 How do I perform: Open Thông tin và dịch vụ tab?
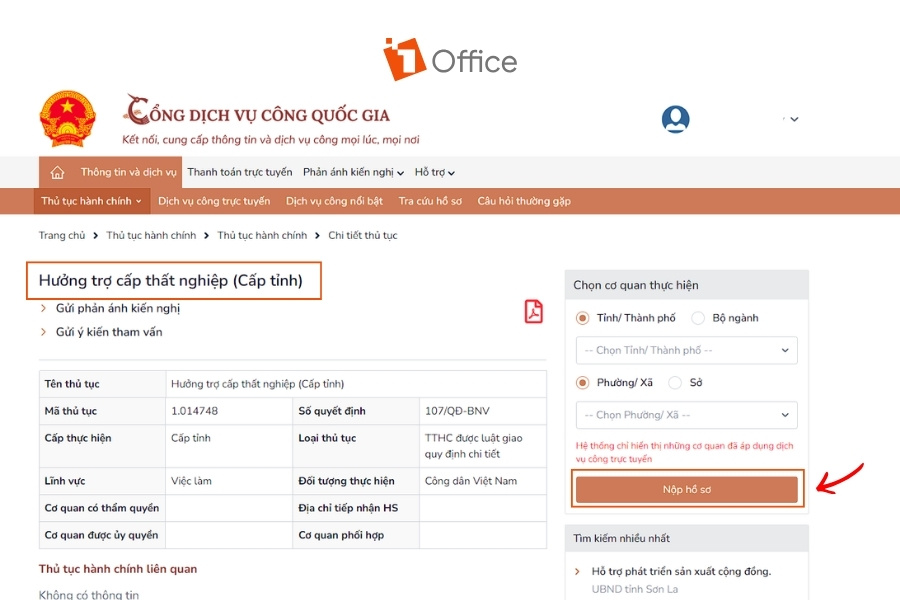128,172
